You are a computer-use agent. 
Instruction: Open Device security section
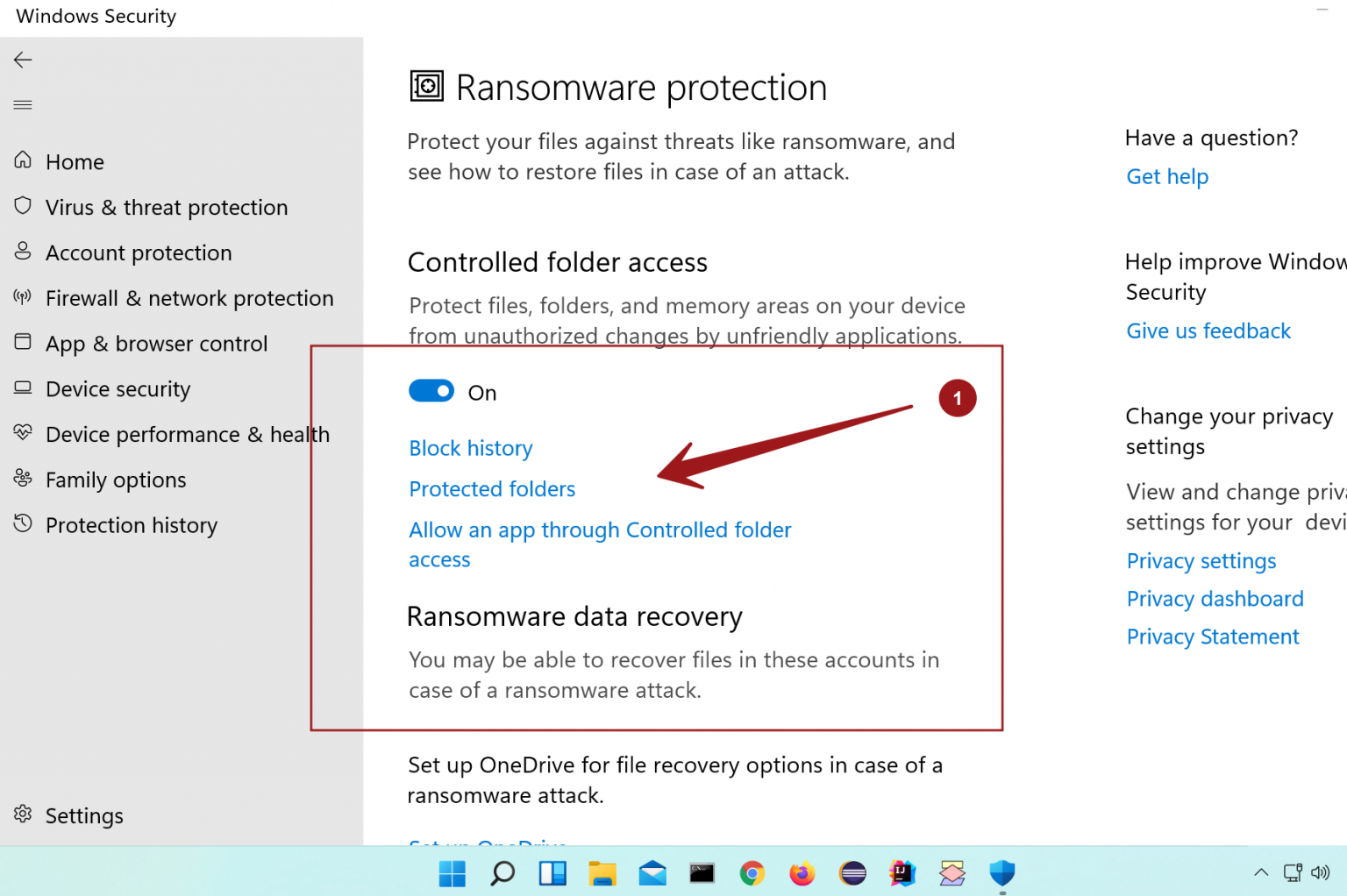(x=118, y=388)
